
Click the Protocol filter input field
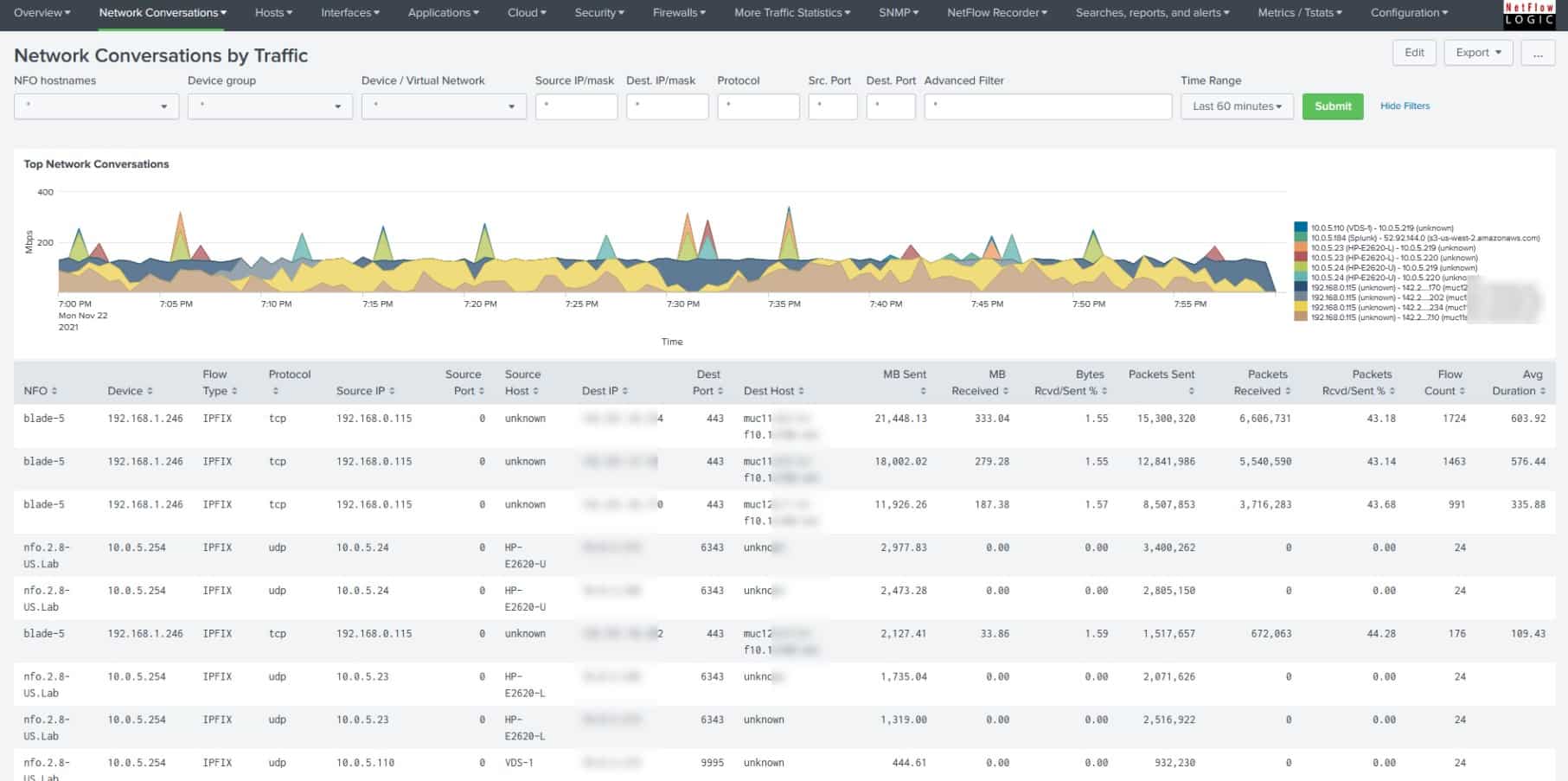tap(758, 106)
